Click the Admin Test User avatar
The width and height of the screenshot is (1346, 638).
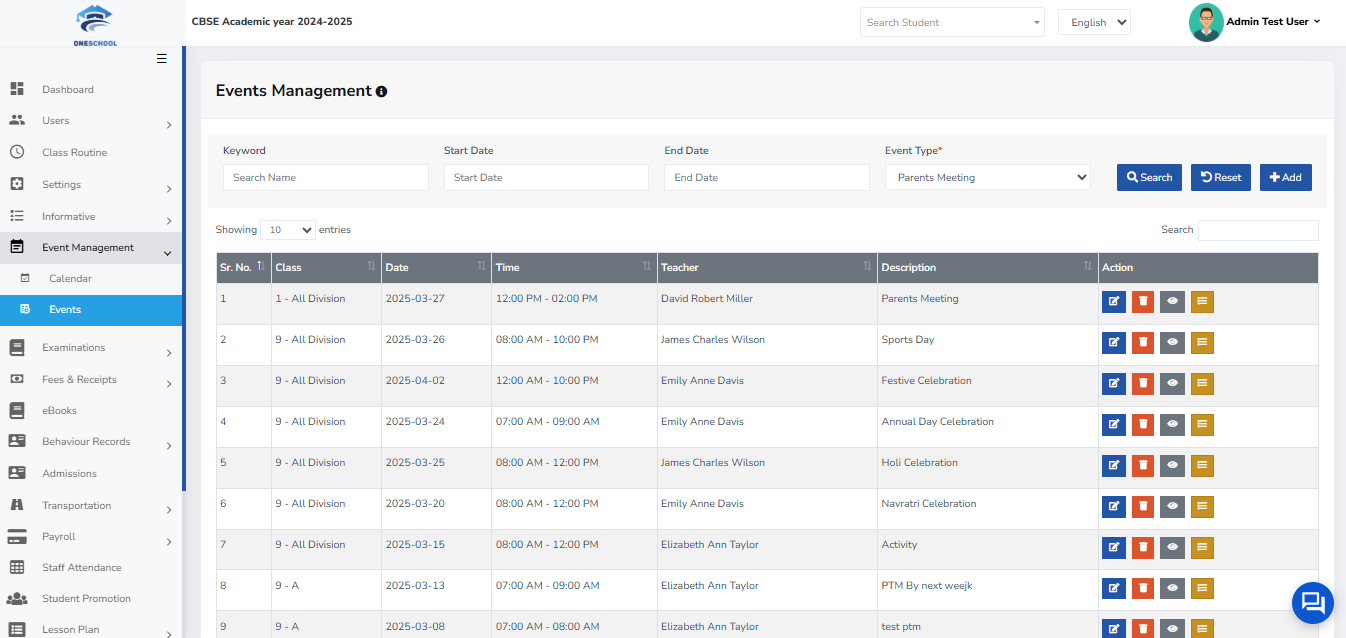click(1206, 22)
